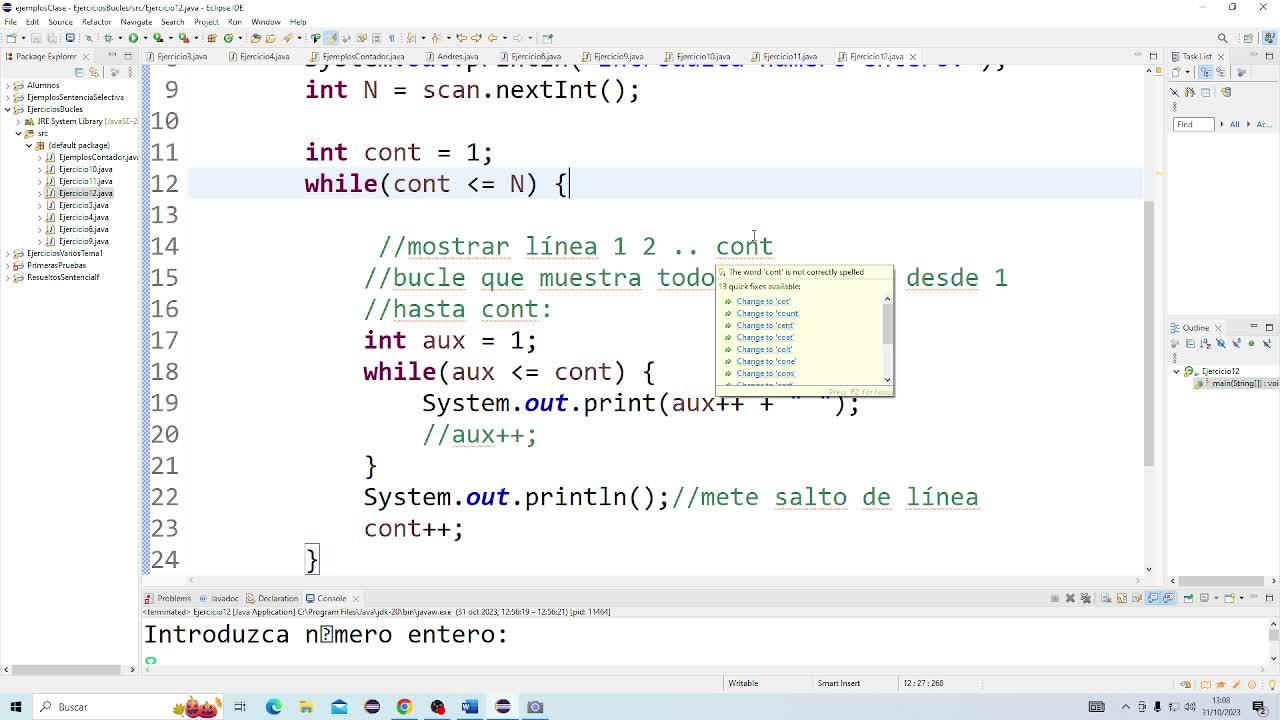Click the Search magnifier icon at top right
The image size is (1280, 720).
[1222, 38]
